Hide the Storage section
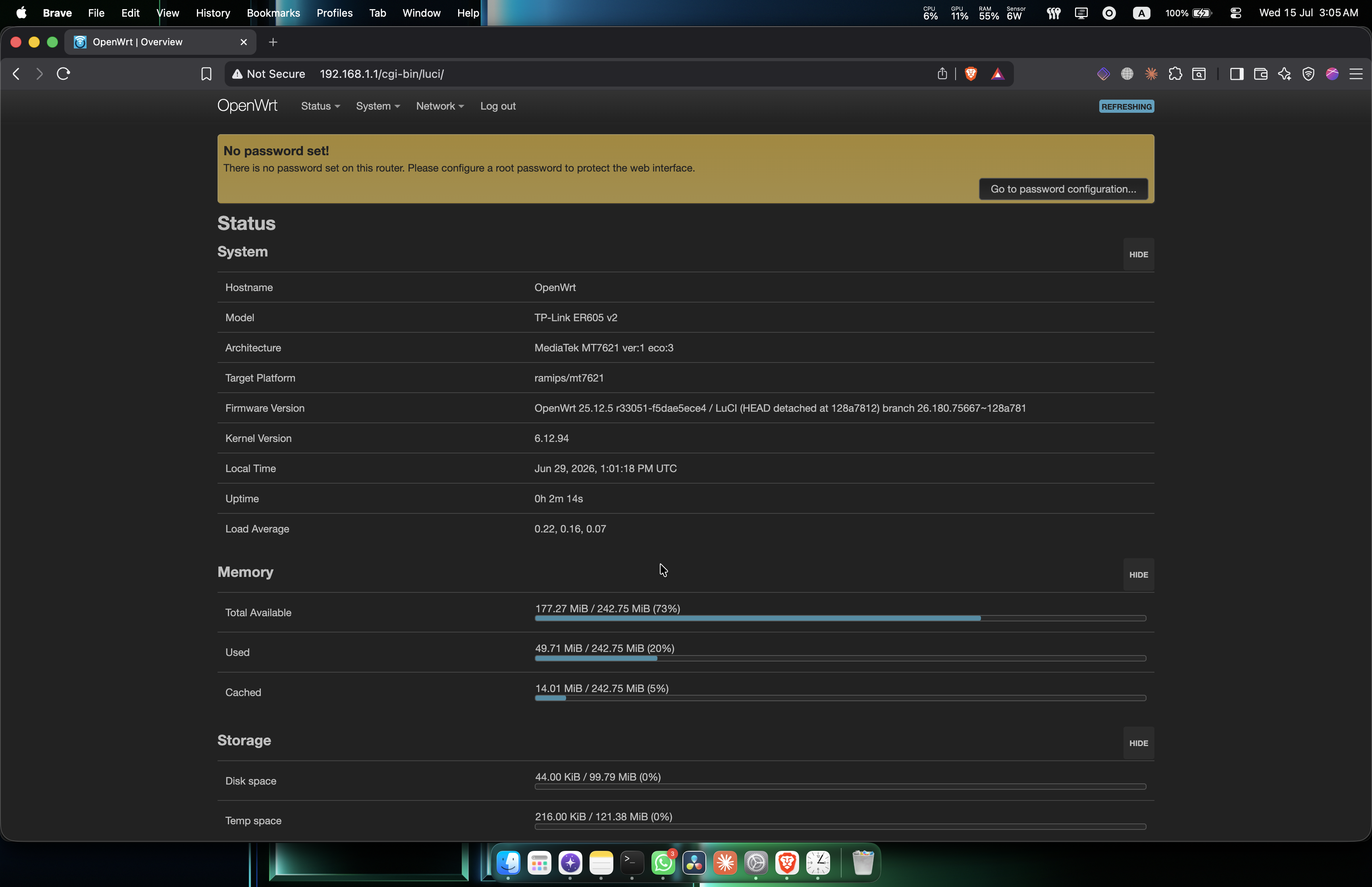 (1138, 743)
